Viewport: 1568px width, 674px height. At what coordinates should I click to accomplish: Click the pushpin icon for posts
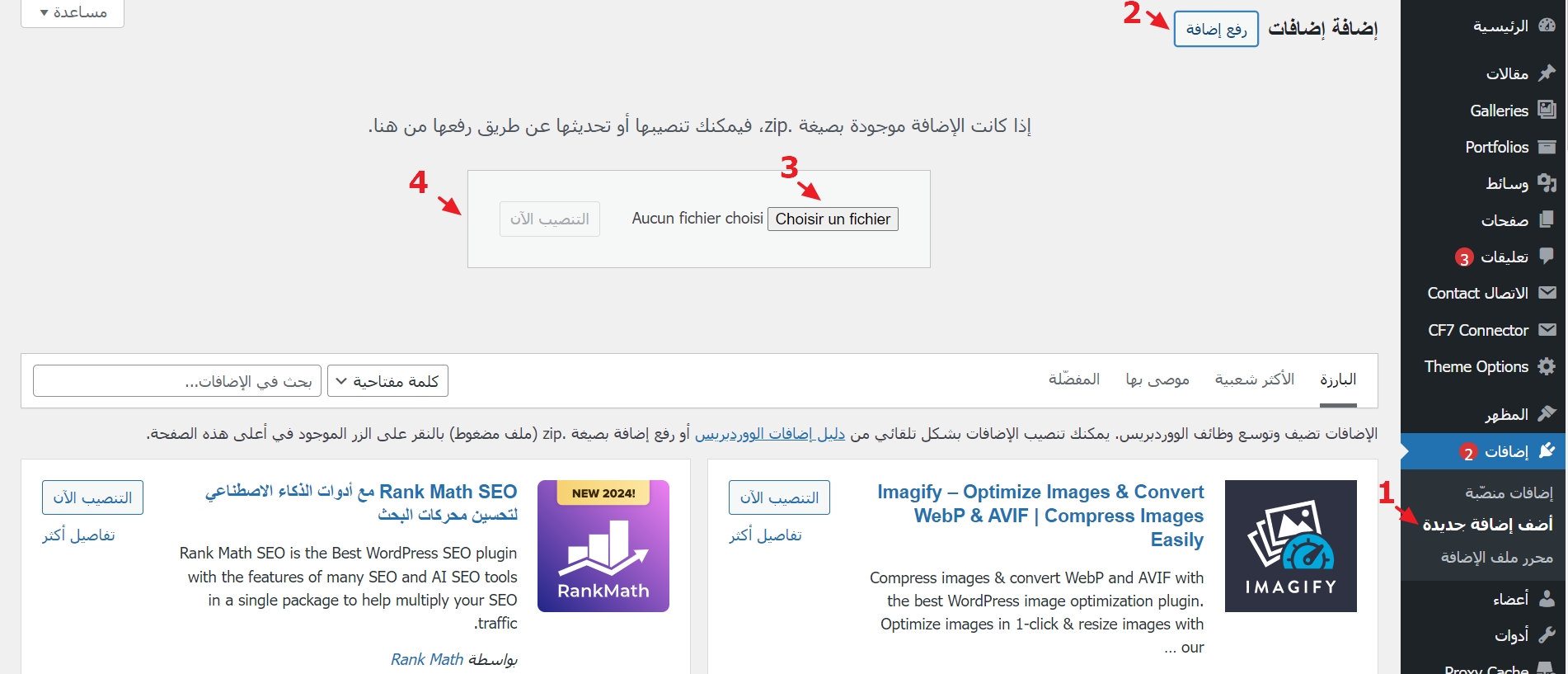[1547, 73]
